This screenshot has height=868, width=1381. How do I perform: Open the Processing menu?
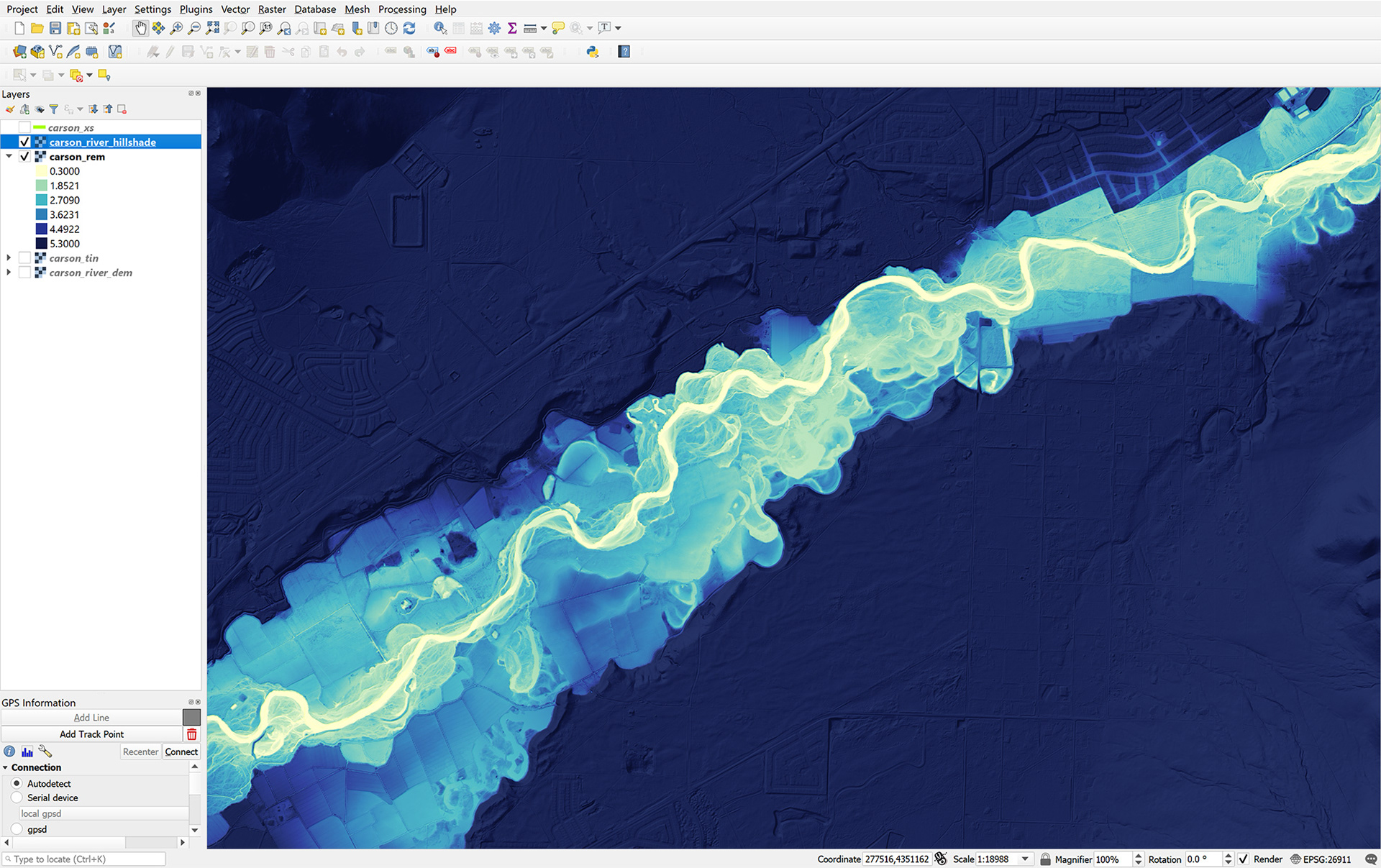click(x=402, y=9)
